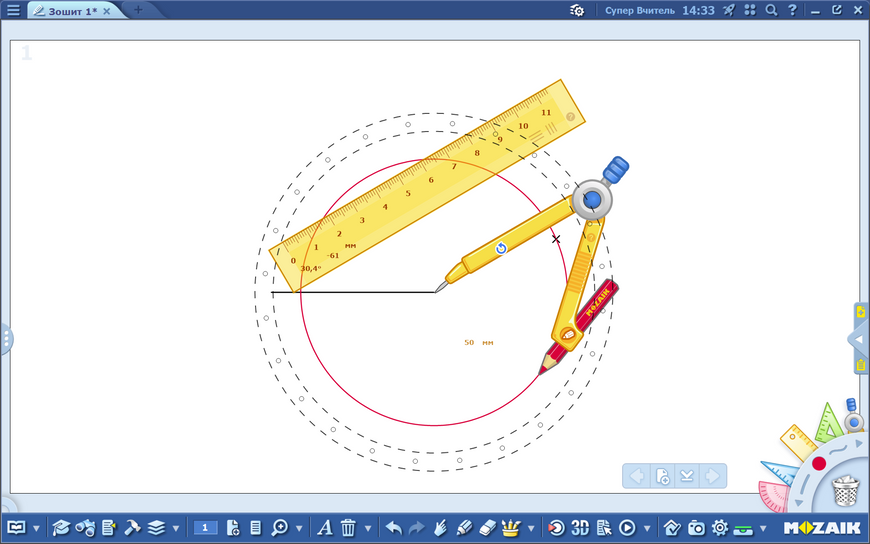The image size is (870, 544).
Task: Pick the red pen color dot
Action: pyautogui.click(x=819, y=463)
